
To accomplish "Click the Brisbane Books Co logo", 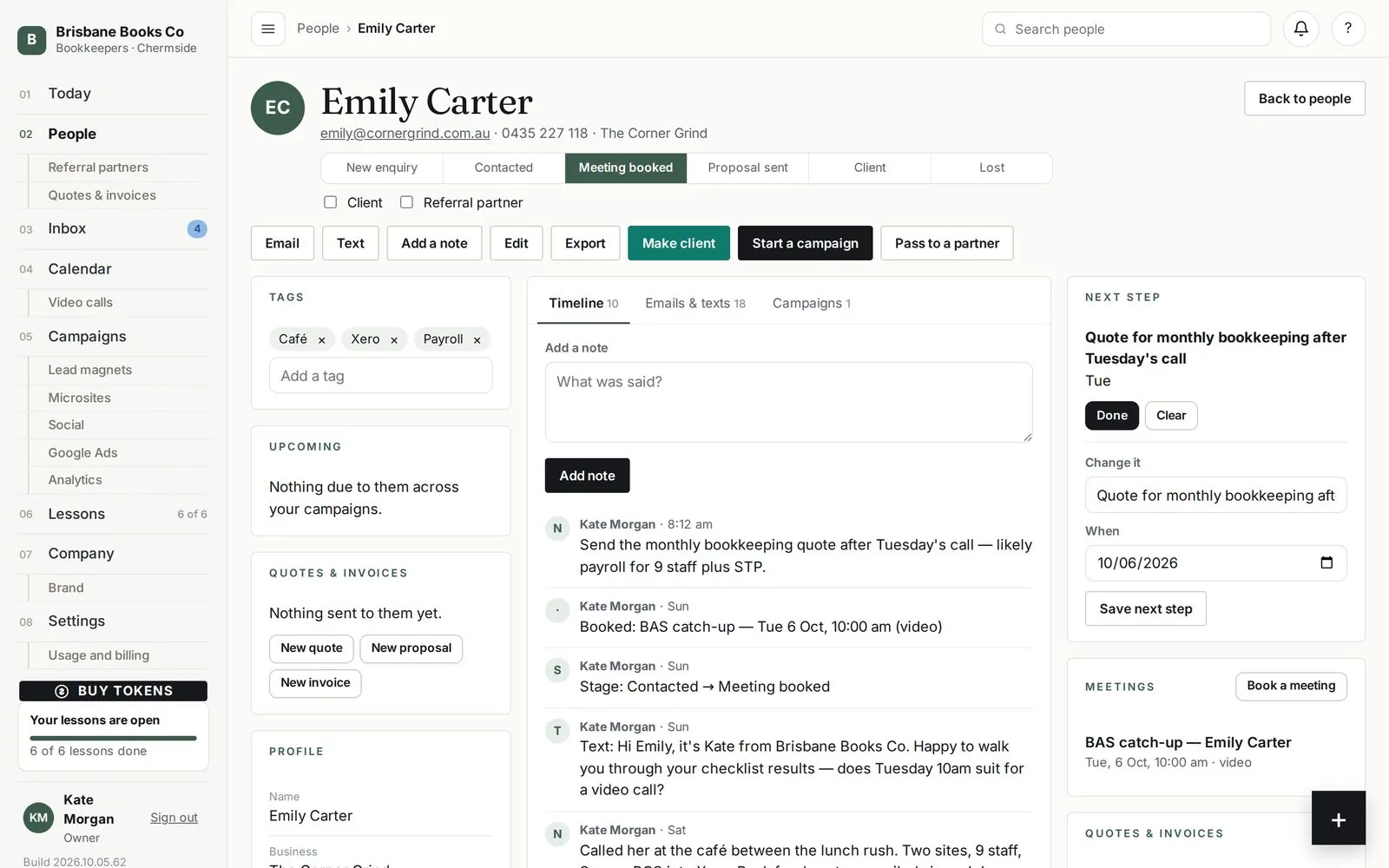I will [32, 39].
